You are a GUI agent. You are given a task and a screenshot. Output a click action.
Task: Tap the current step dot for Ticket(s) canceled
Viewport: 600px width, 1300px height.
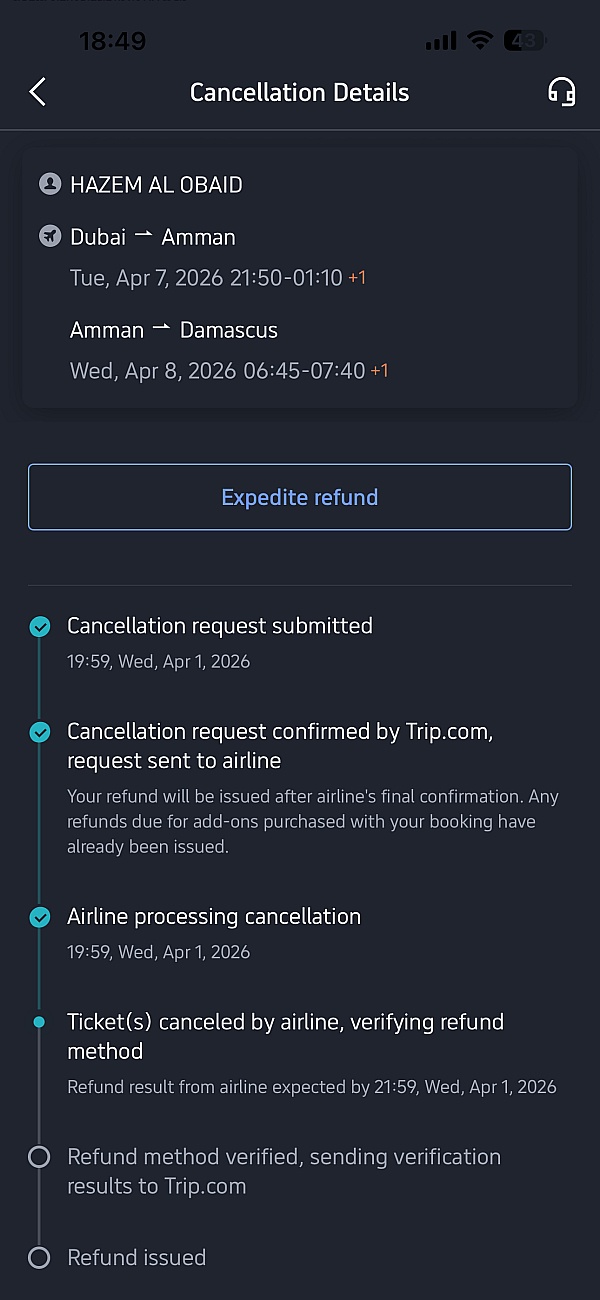(39, 1022)
